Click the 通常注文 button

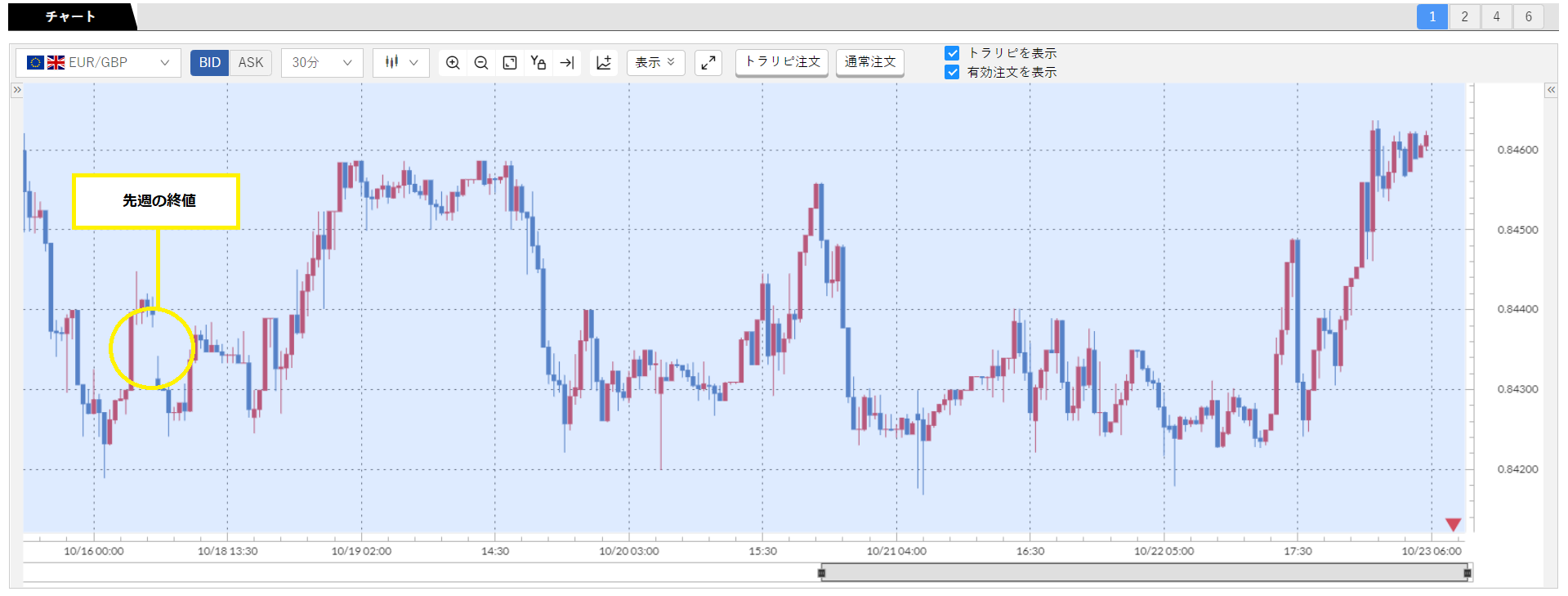pos(870,62)
